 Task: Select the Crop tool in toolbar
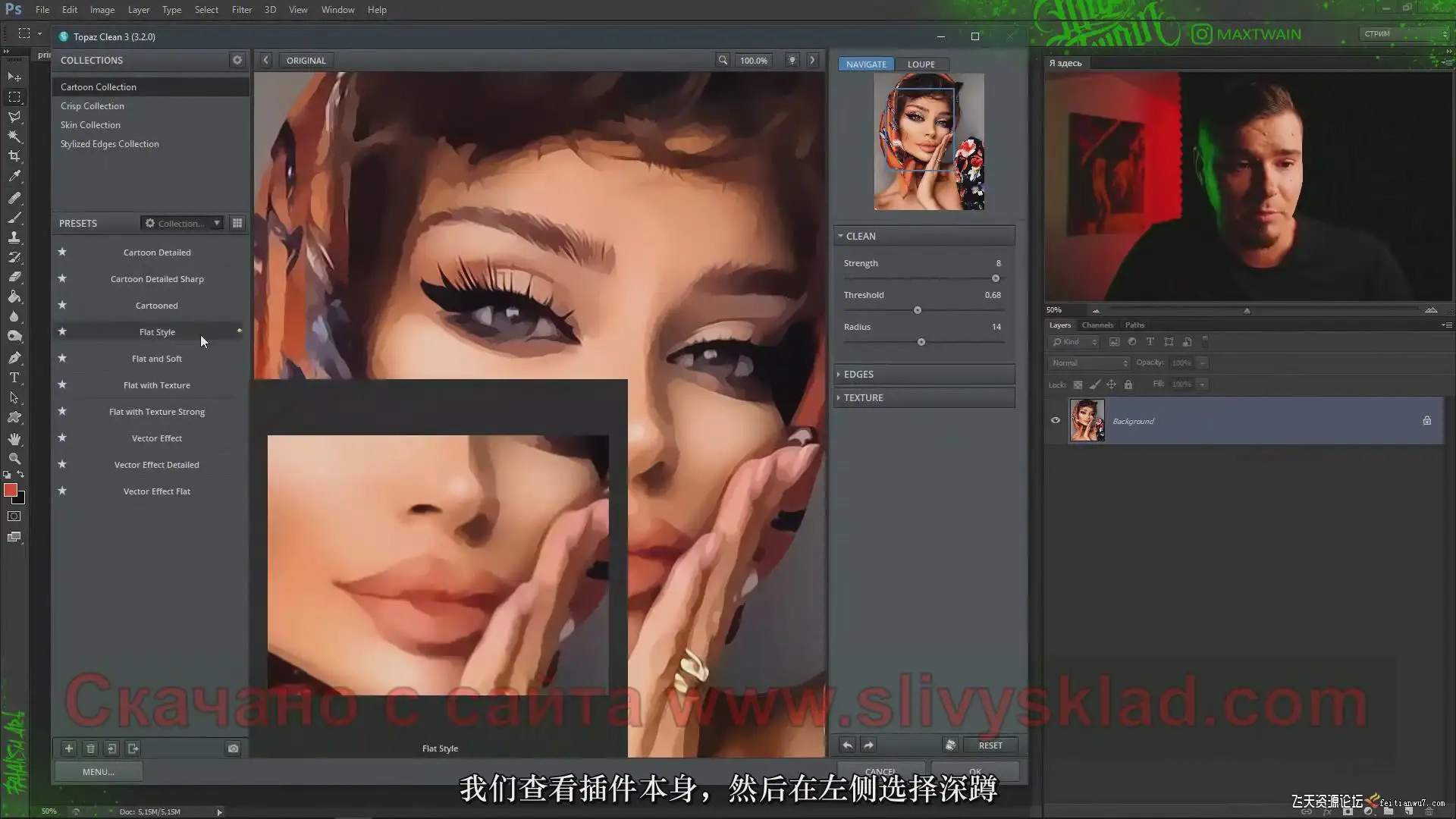coord(14,156)
